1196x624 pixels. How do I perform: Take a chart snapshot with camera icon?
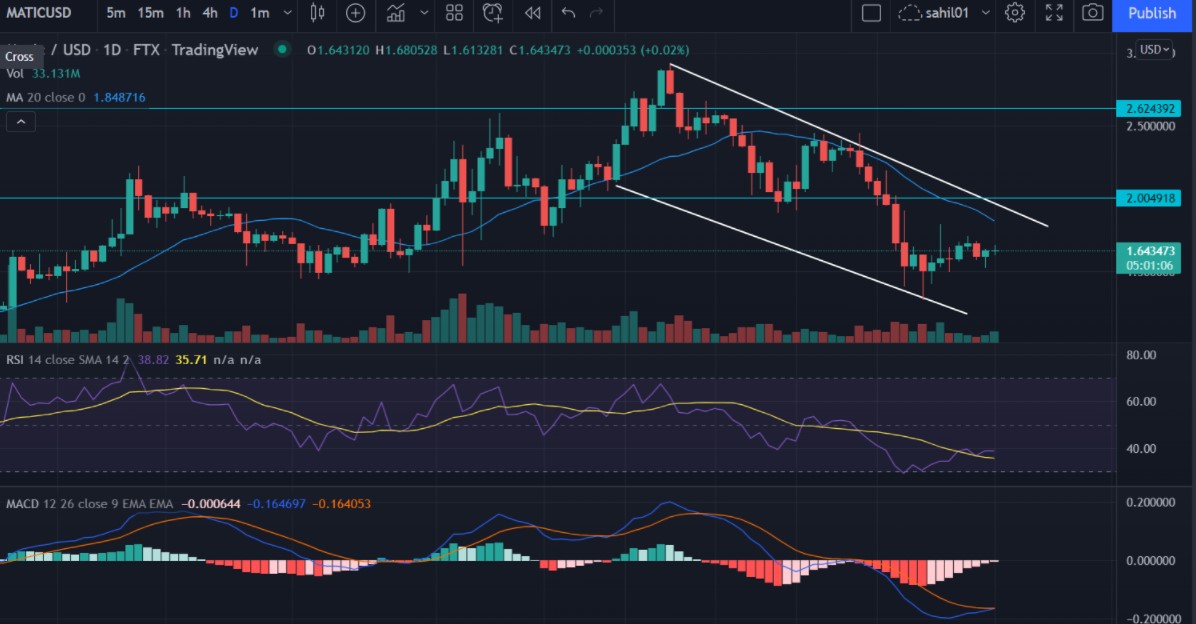coord(1093,13)
